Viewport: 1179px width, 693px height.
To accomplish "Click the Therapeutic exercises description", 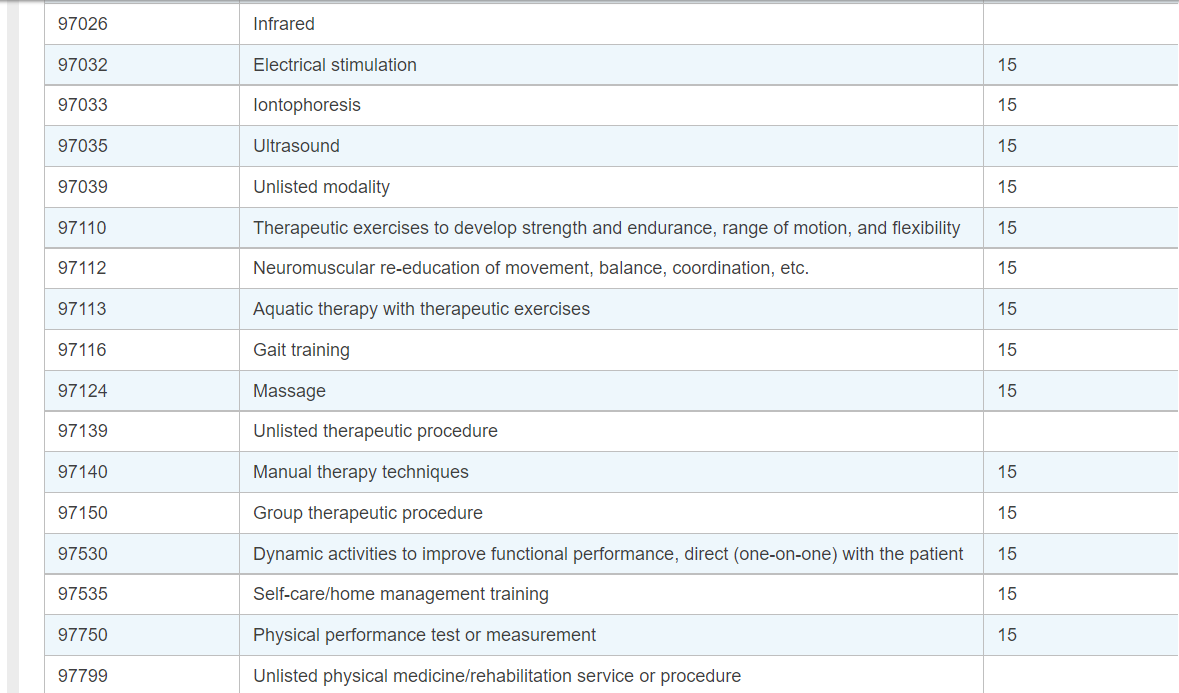I will tap(607, 228).
